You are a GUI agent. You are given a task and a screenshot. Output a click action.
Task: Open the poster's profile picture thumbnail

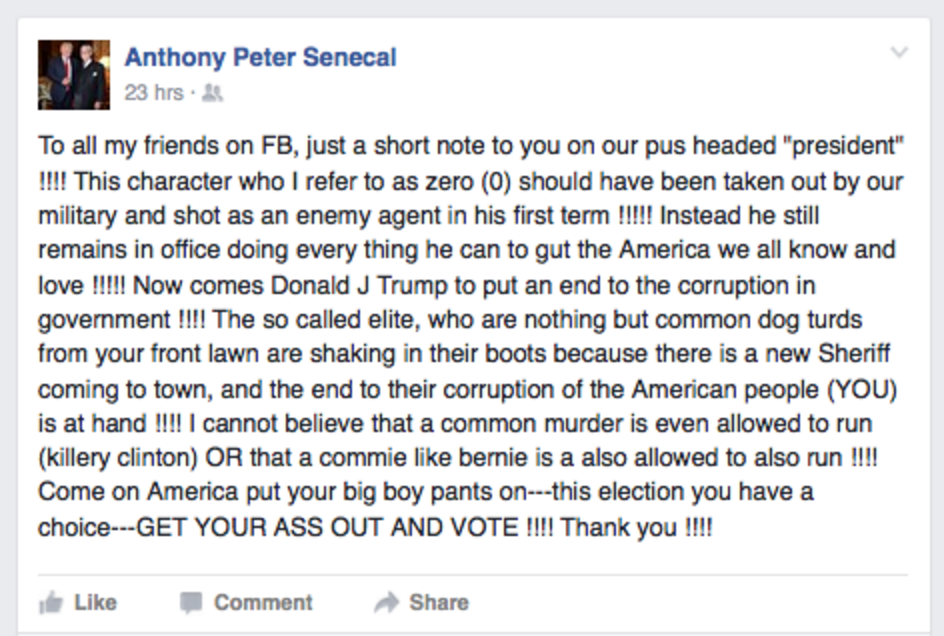(x=74, y=75)
